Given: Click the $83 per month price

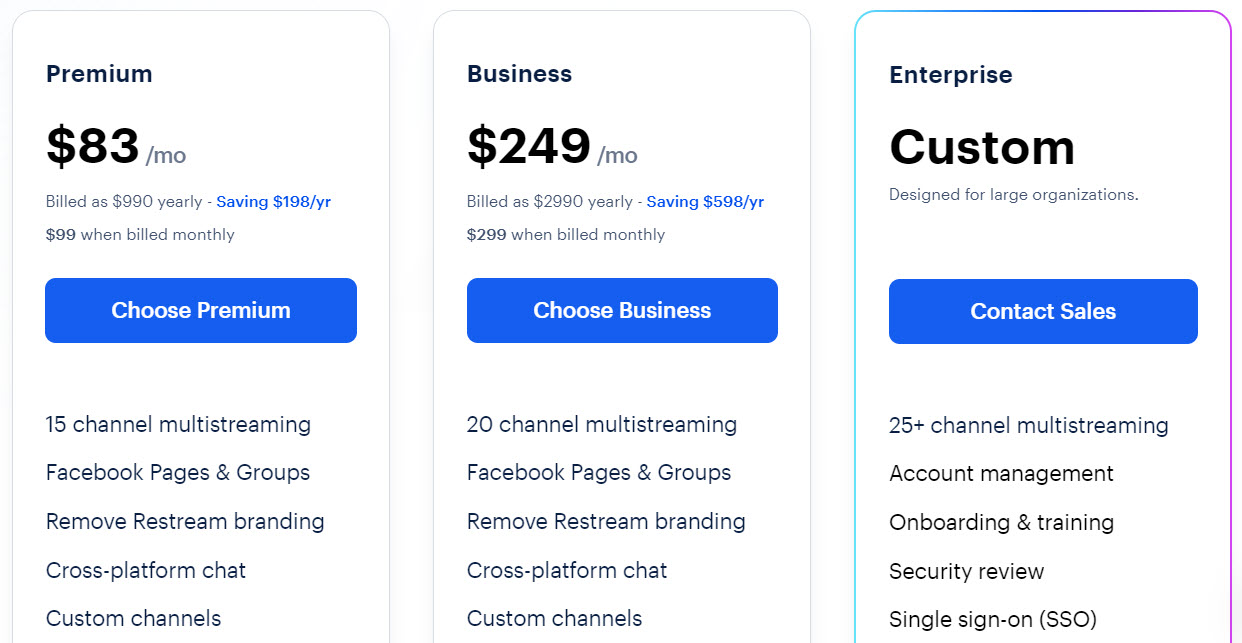Looking at the screenshot, I should click(116, 147).
